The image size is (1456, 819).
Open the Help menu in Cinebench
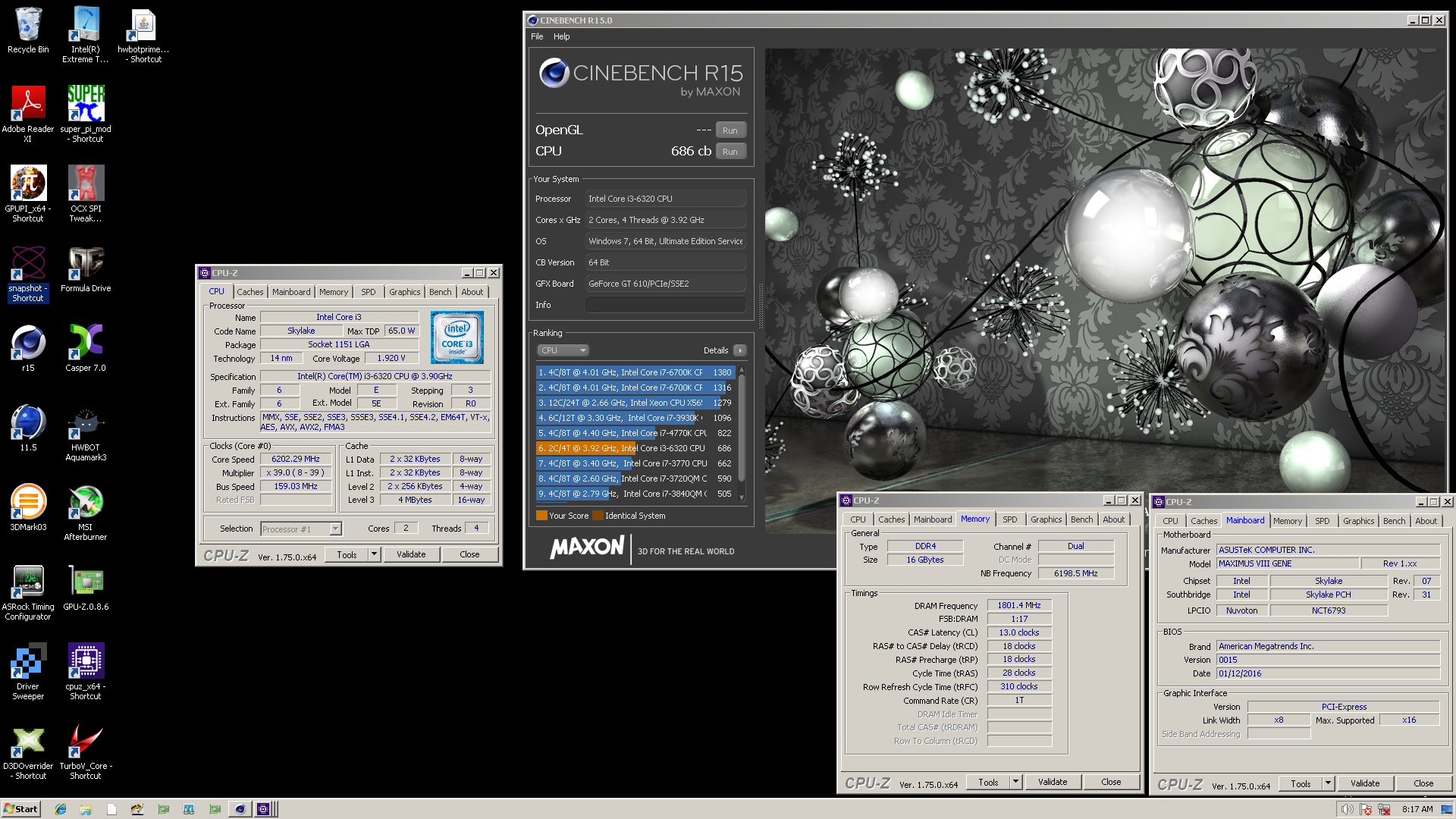[x=561, y=36]
